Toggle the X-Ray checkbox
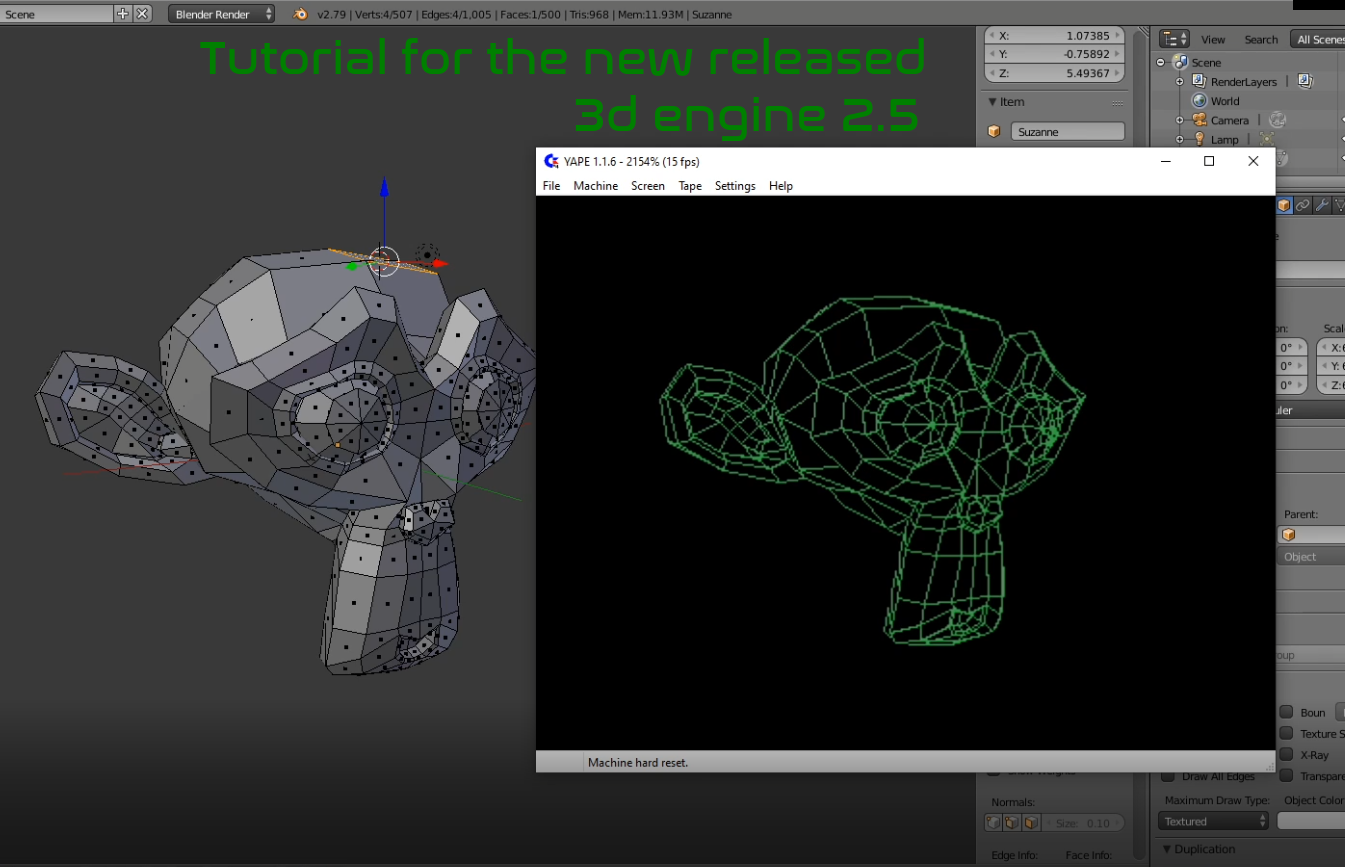1345x867 pixels. tap(1286, 755)
